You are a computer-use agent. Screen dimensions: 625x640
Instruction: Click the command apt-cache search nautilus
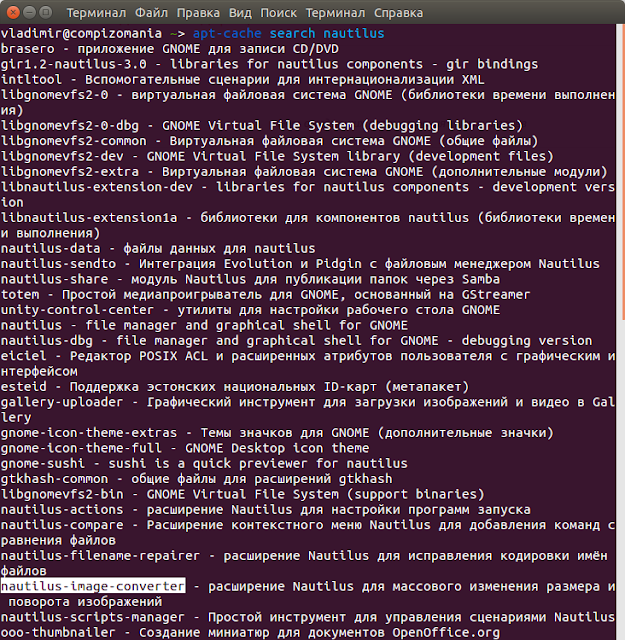289,33
